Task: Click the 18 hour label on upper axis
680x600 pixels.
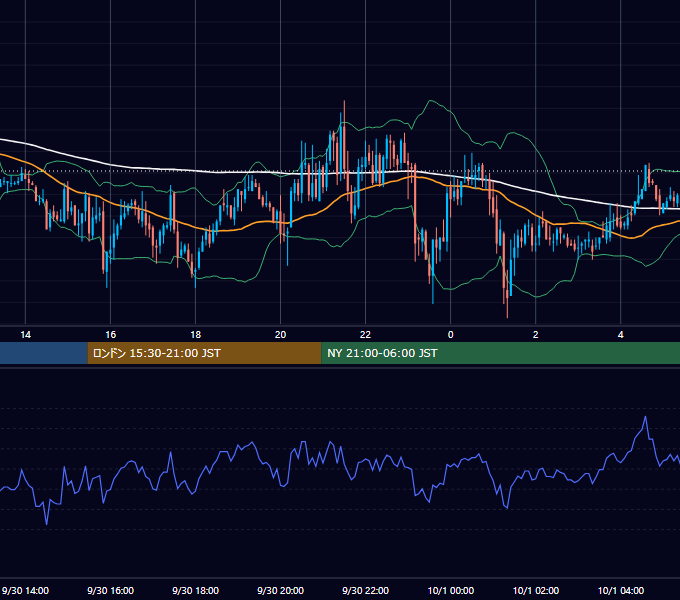Action: 196,335
